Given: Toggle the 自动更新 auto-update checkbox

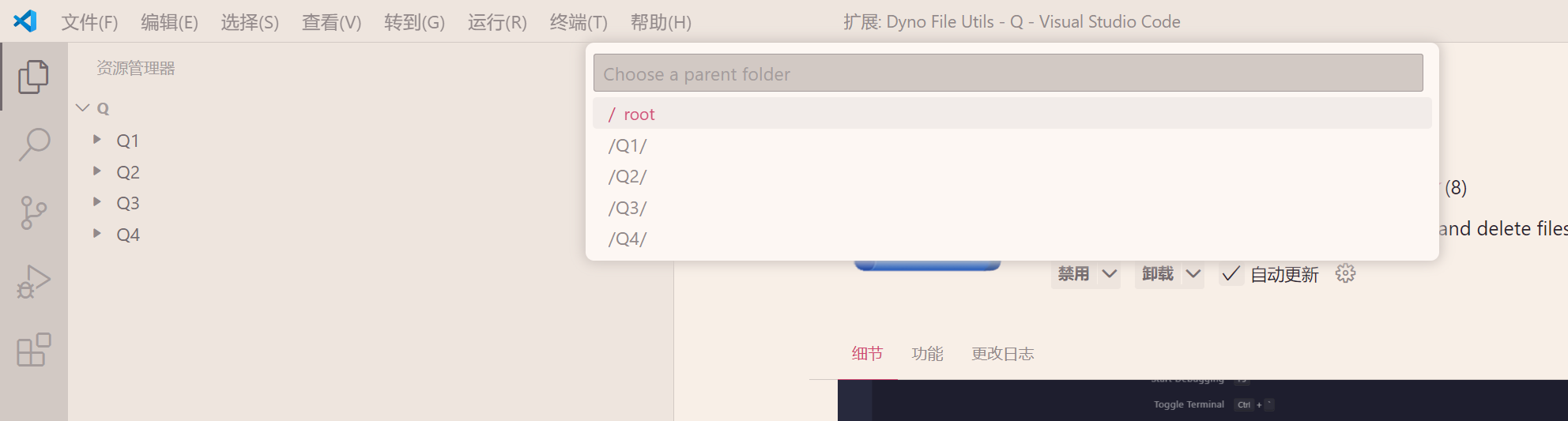Looking at the screenshot, I should click(x=1231, y=274).
